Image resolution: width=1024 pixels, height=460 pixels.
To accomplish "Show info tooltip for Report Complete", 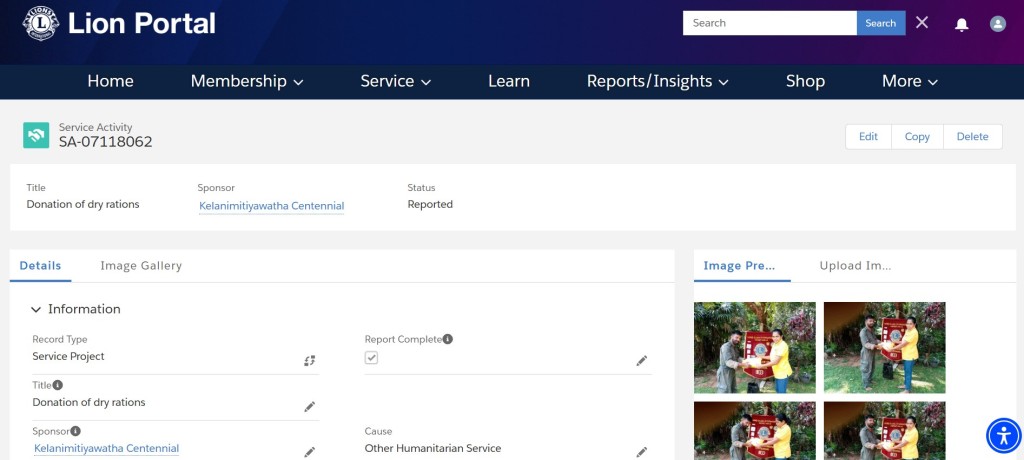I will pos(447,339).
